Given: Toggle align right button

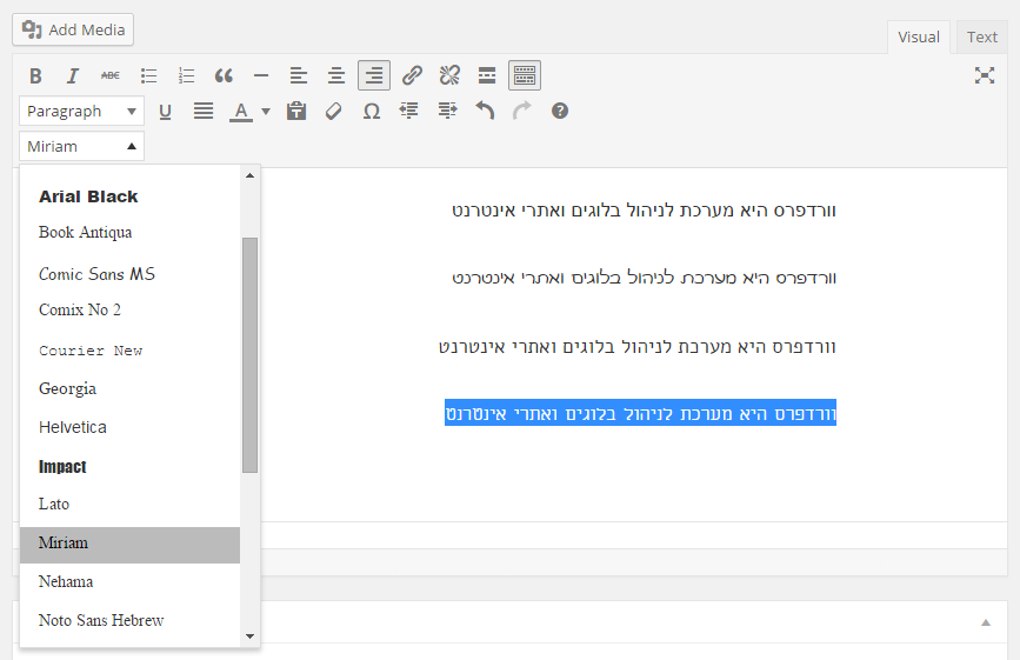Looking at the screenshot, I should click(x=374, y=76).
